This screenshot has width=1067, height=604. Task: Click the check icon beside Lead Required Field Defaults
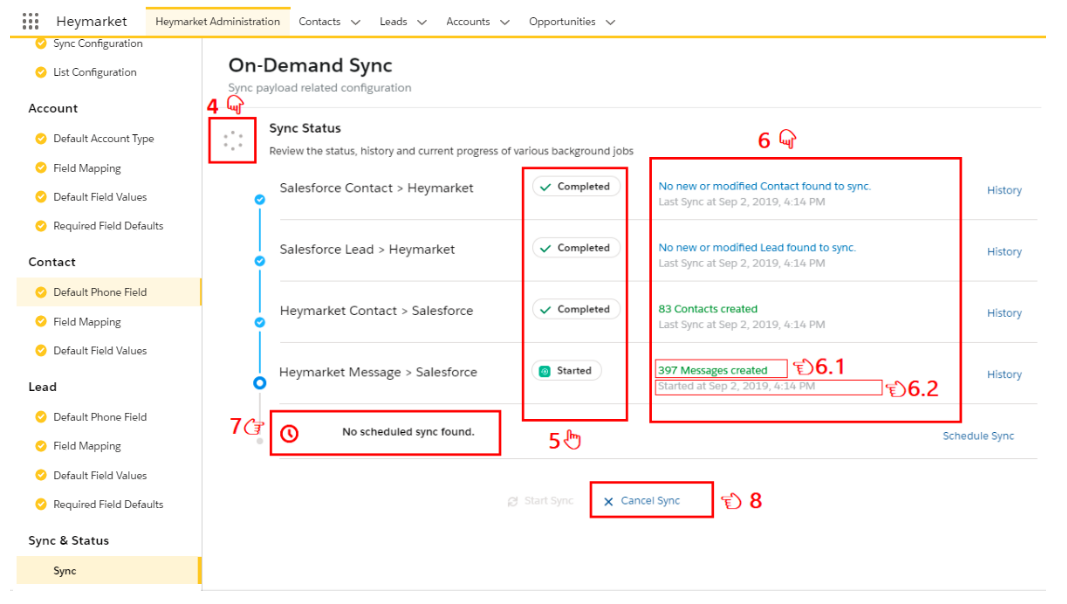[41, 505]
